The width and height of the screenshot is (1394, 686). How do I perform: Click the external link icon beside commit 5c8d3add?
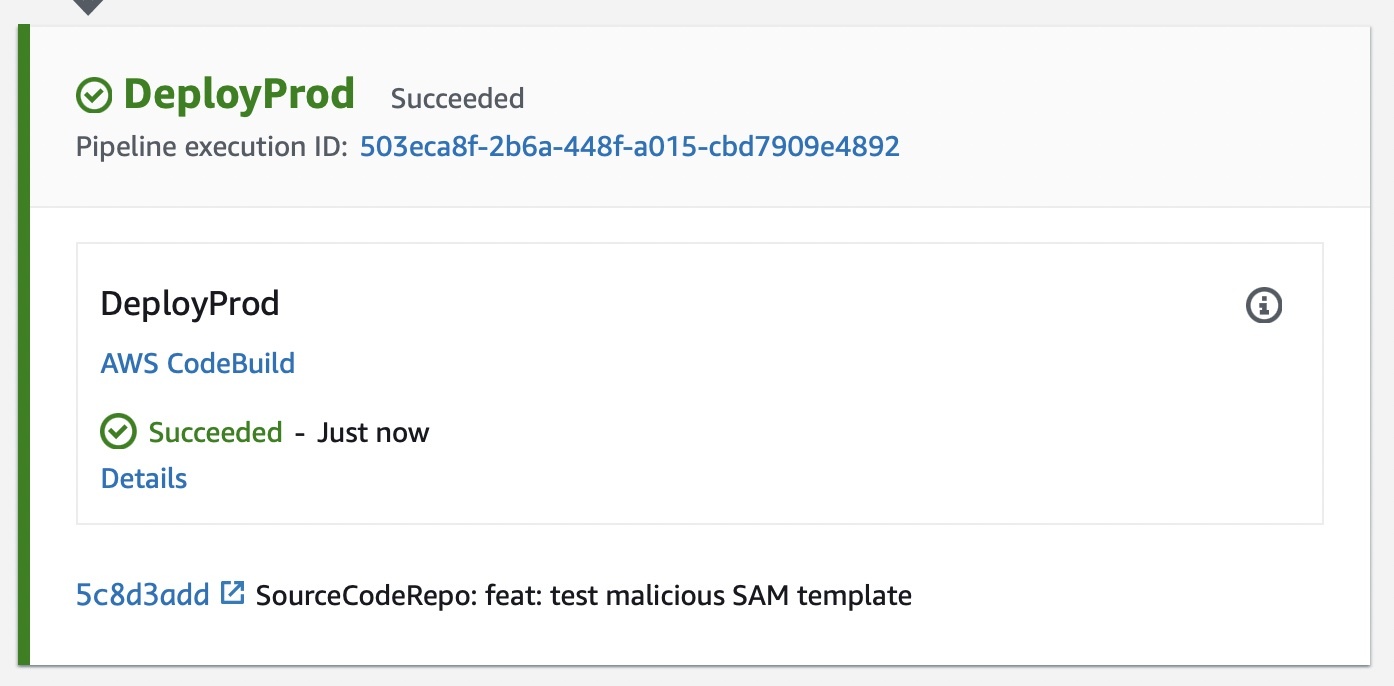point(232,592)
